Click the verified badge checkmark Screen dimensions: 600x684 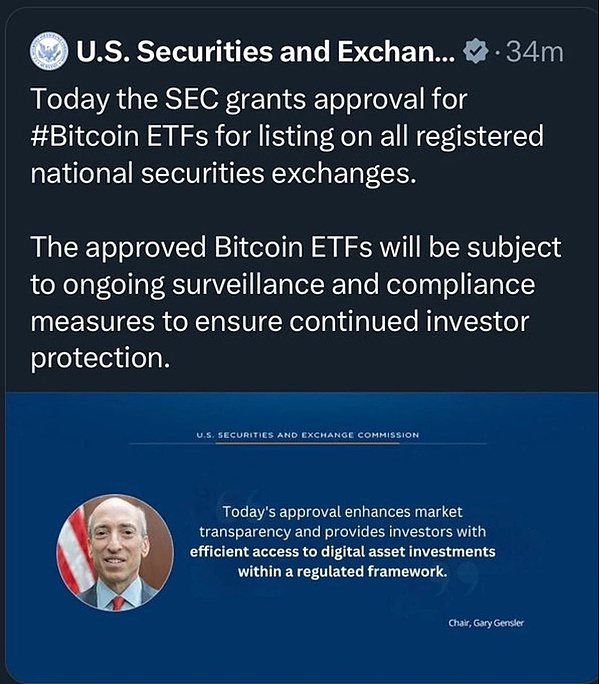tap(476, 52)
